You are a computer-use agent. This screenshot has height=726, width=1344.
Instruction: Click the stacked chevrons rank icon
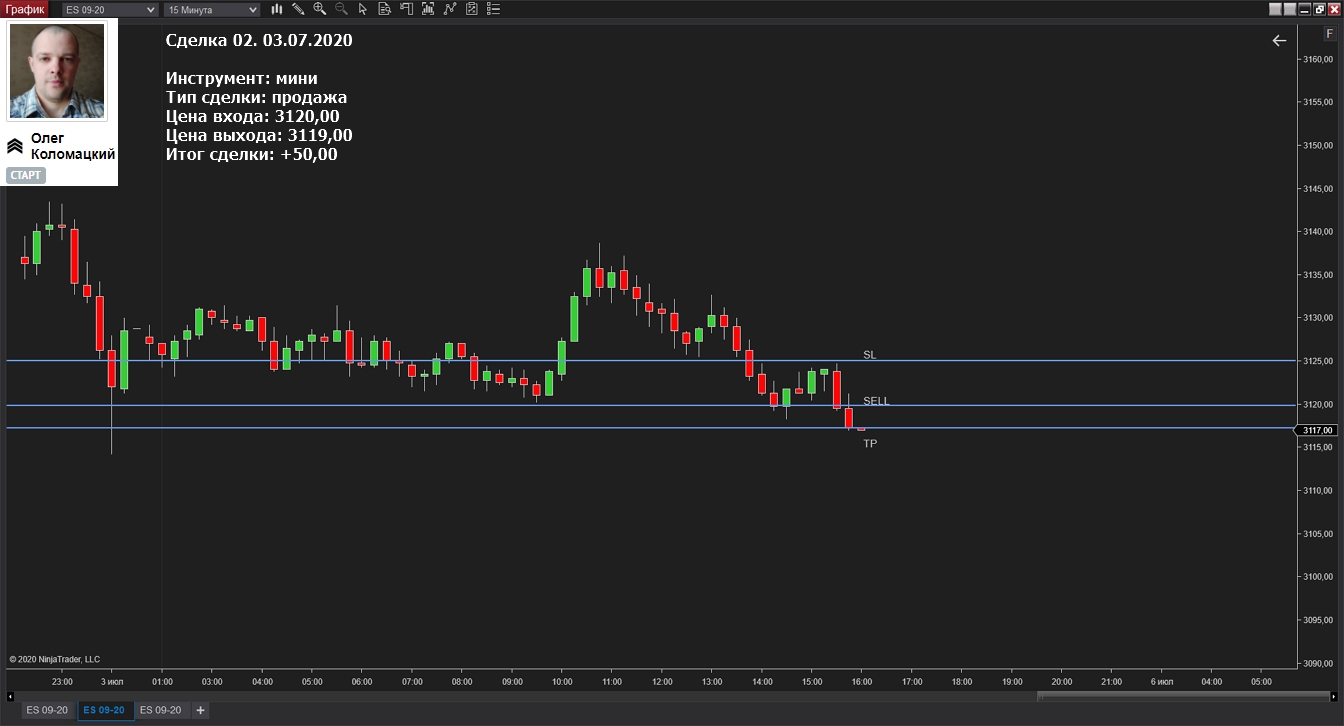point(15,146)
